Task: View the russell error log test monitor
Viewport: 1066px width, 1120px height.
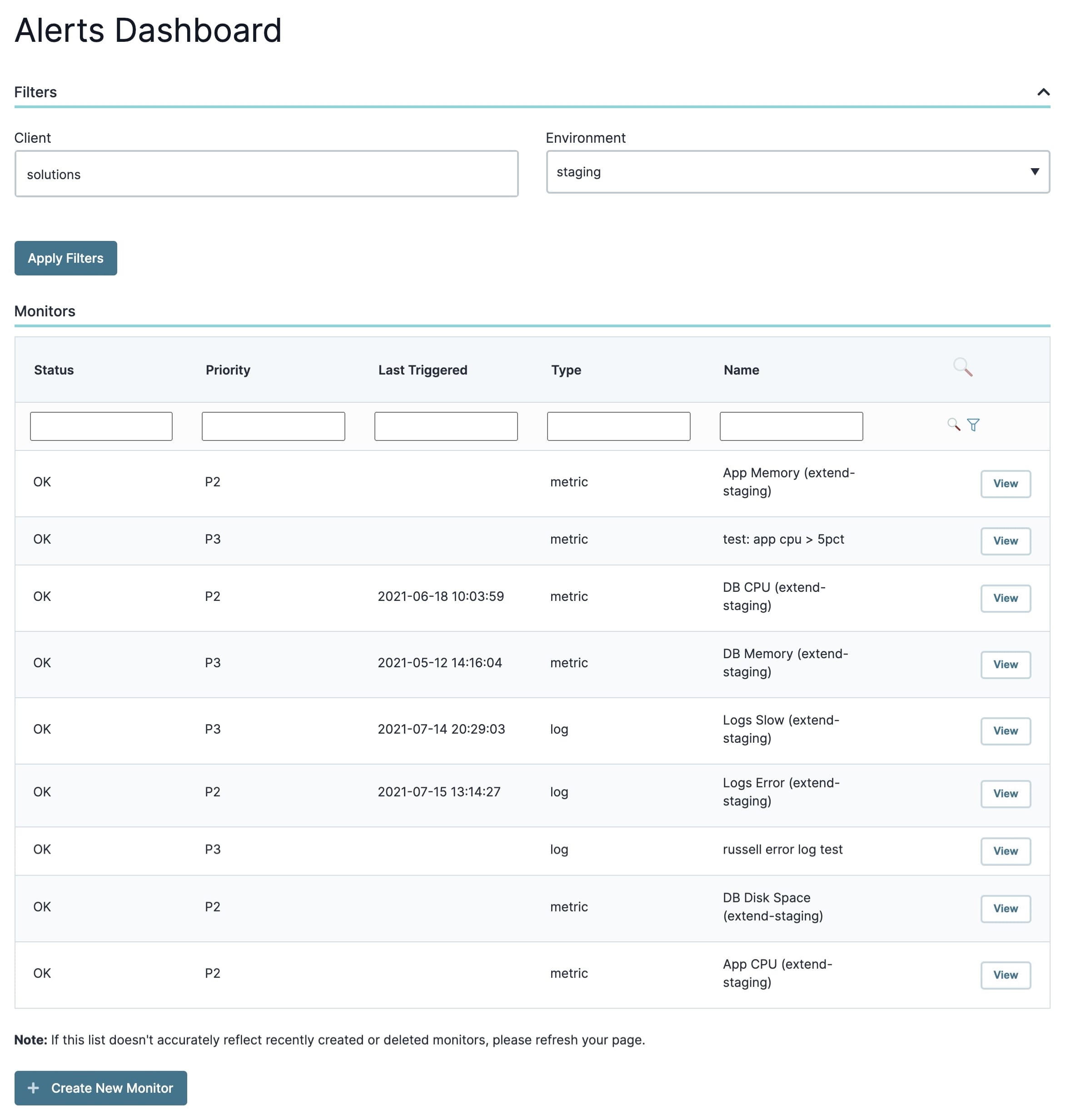Action: click(x=1005, y=851)
